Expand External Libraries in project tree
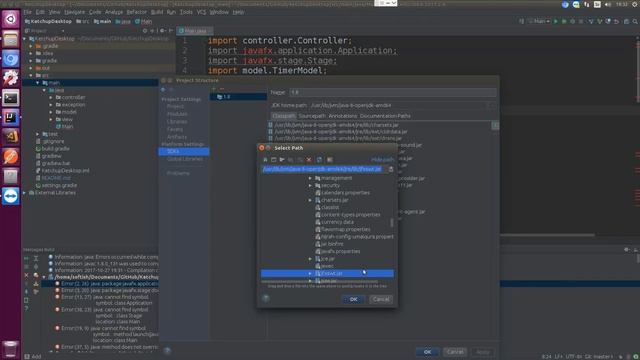This screenshot has height=360, width=640. click(x=25, y=193)
